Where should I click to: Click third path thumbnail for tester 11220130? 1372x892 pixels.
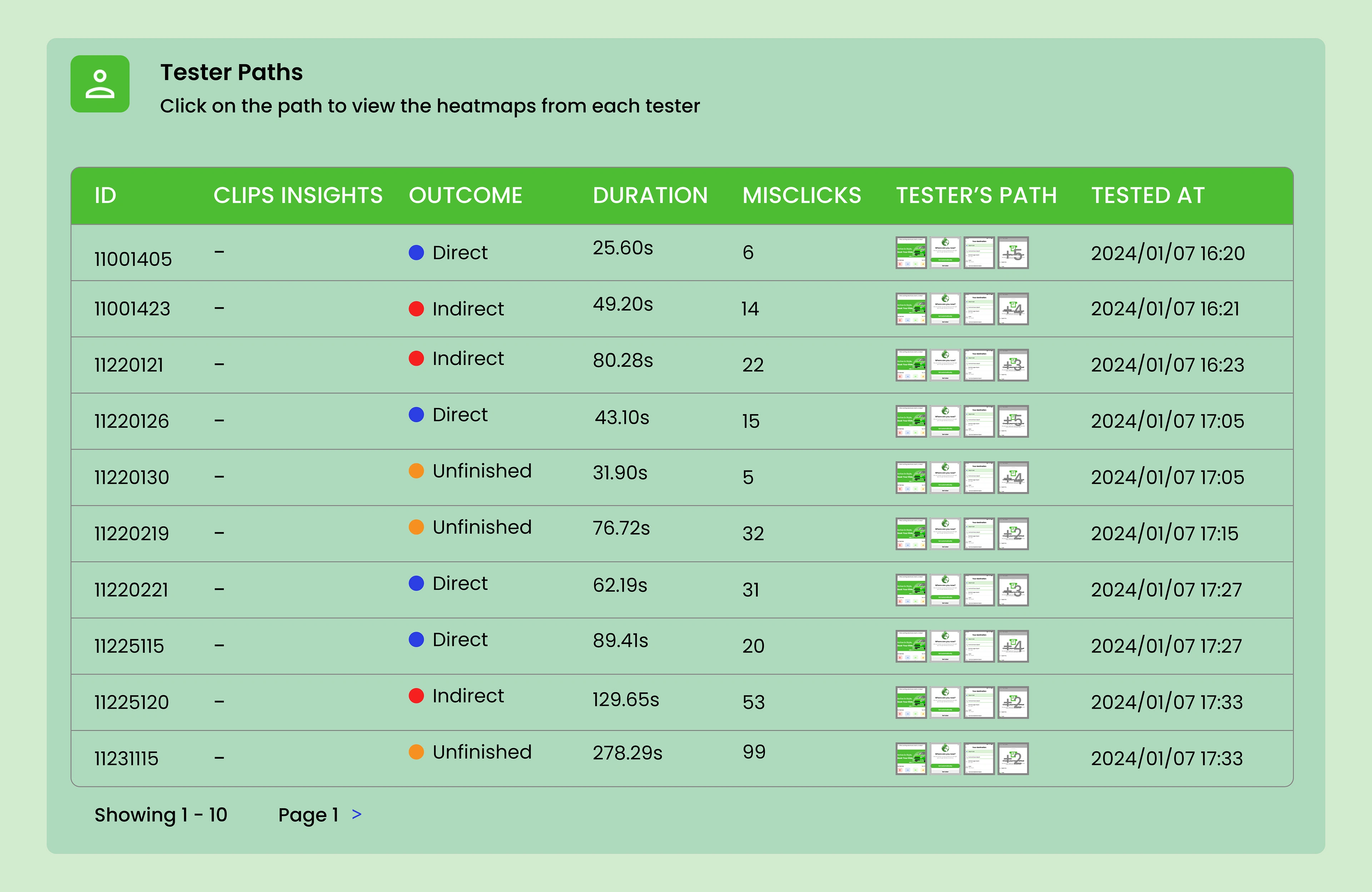click(x=979, y=477)
